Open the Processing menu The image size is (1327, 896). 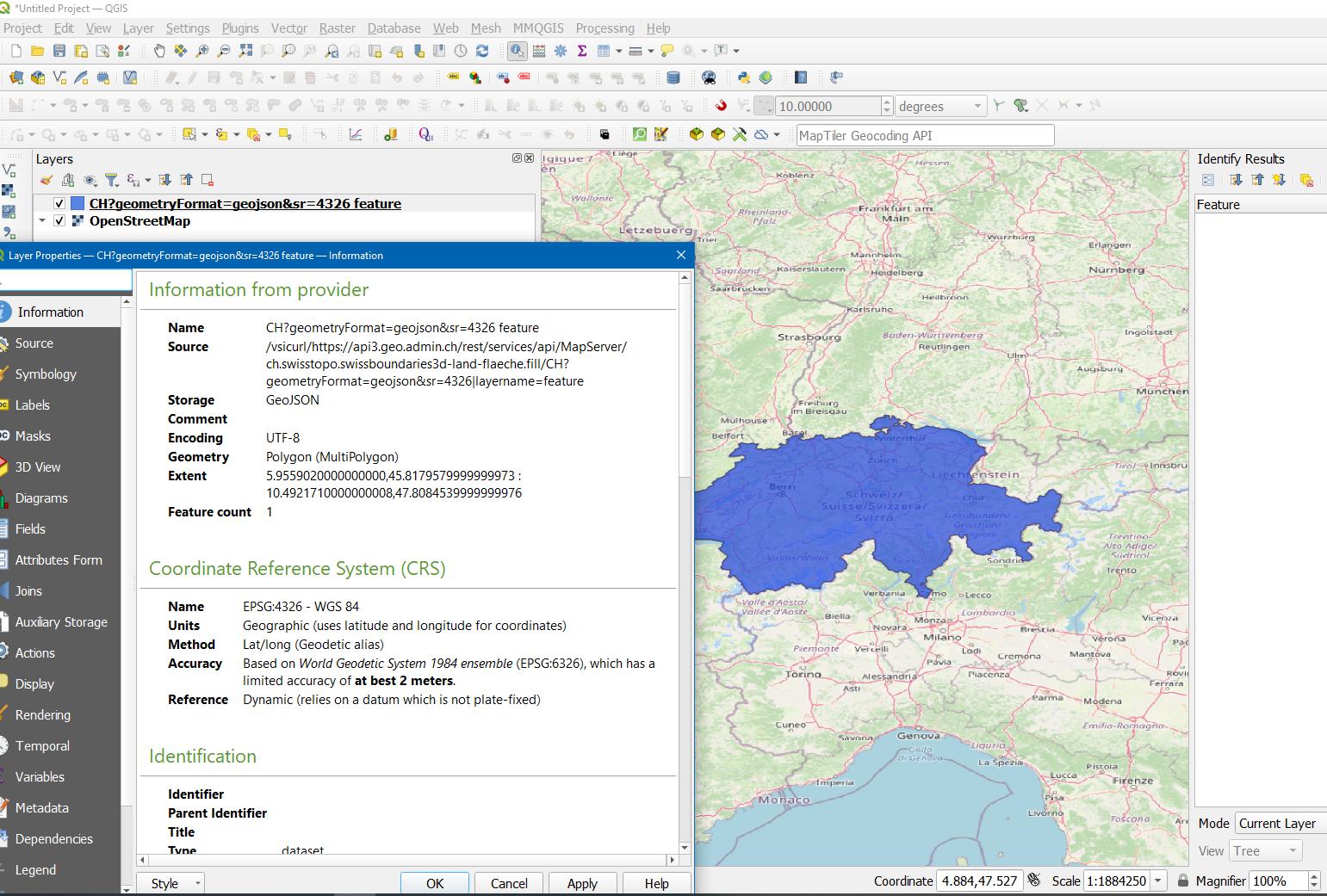click(605, 28)
